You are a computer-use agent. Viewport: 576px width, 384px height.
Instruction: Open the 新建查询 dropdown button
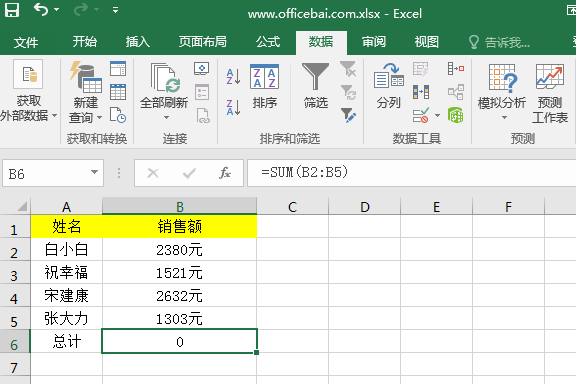[x=86, y=92]
